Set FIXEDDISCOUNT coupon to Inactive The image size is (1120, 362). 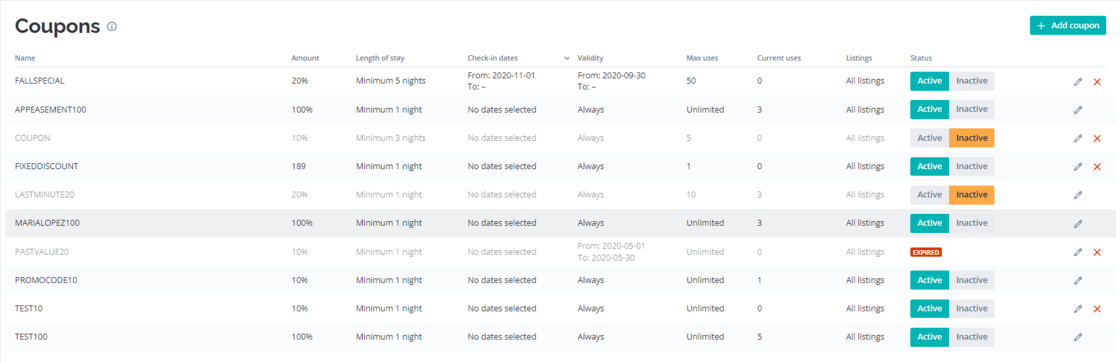point(971,166)
